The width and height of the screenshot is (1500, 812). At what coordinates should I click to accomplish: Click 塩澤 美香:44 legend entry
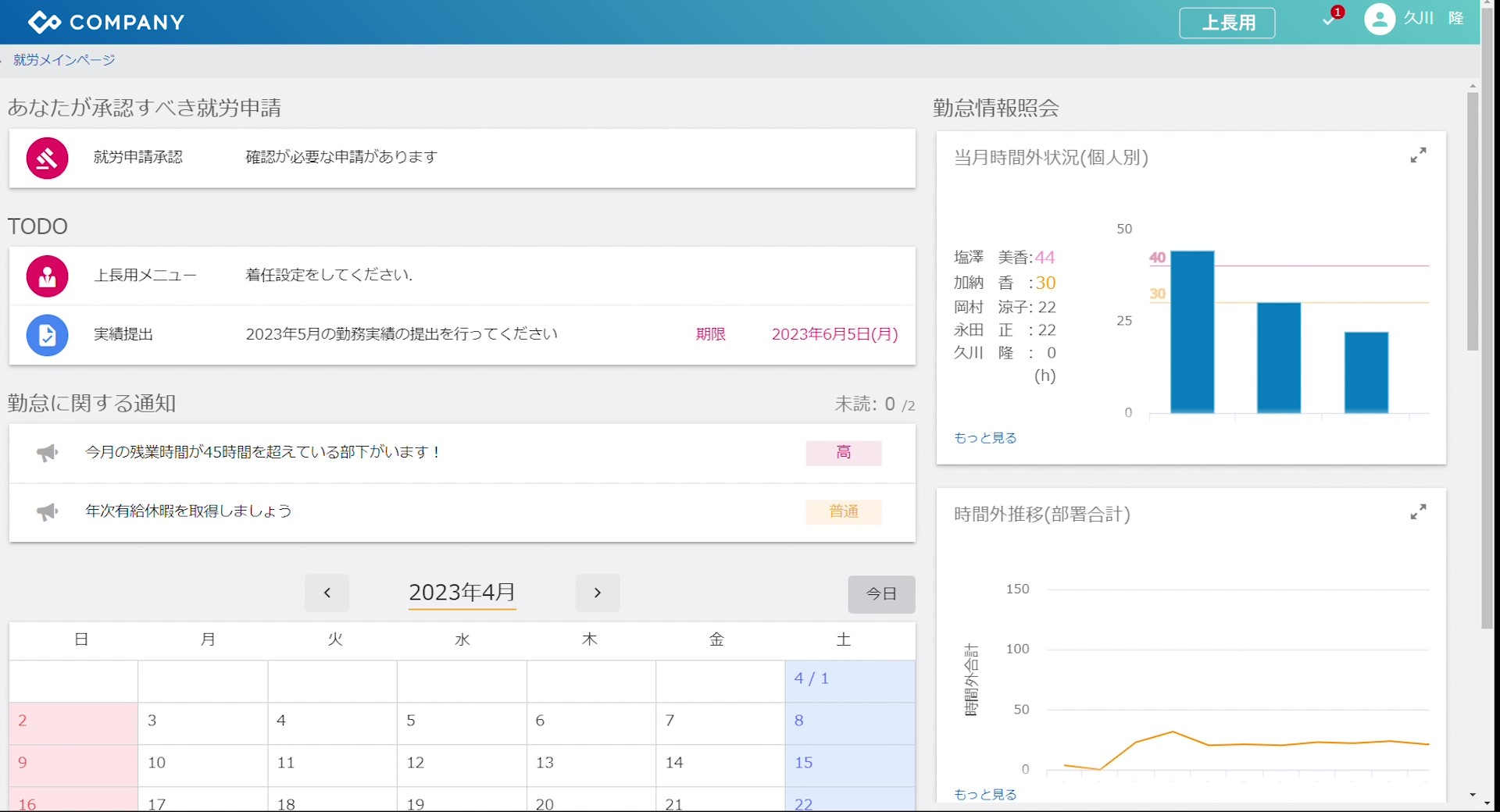1004,258
